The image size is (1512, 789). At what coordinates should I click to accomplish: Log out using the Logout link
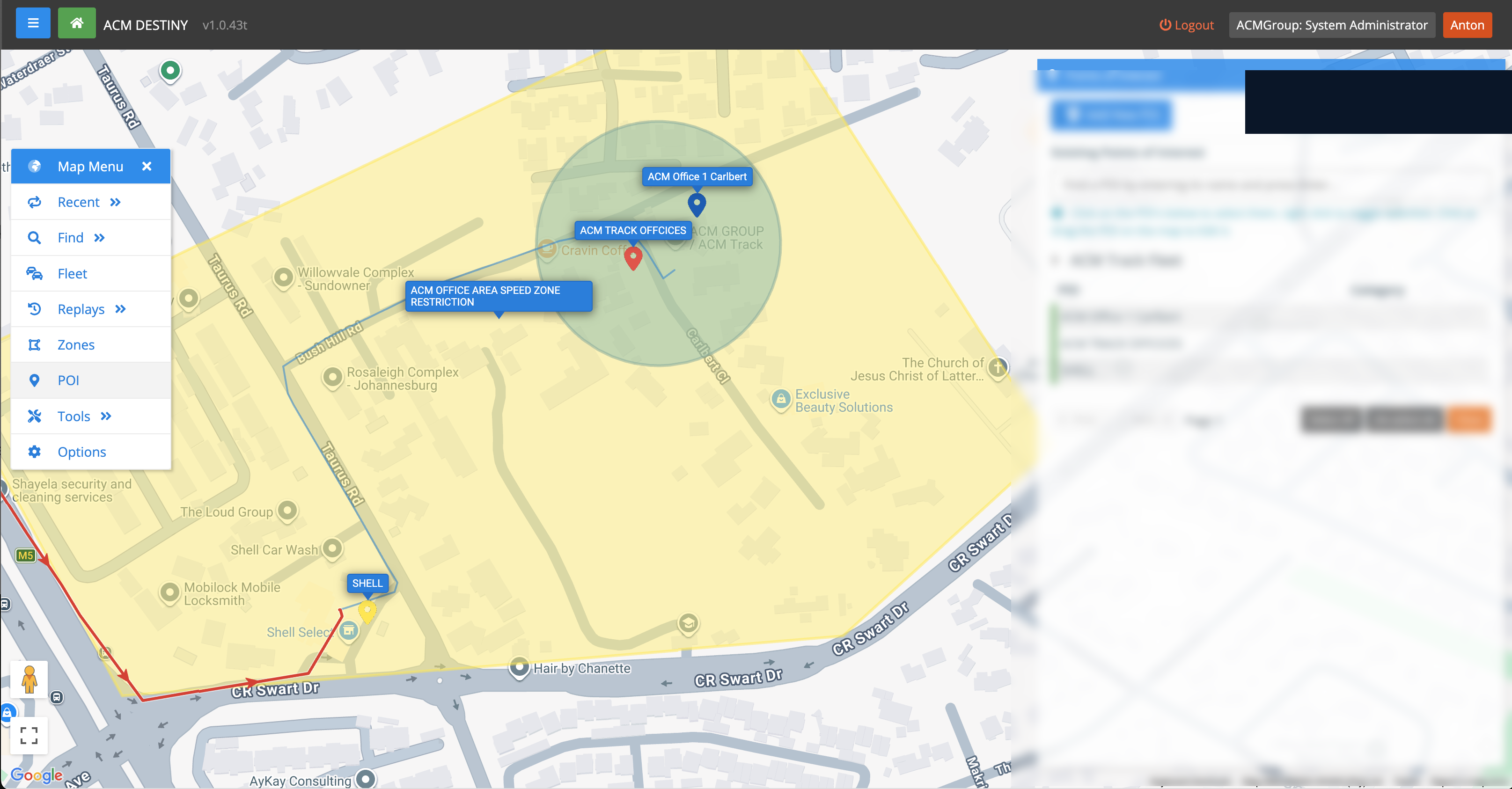(x=1186, y=25)
